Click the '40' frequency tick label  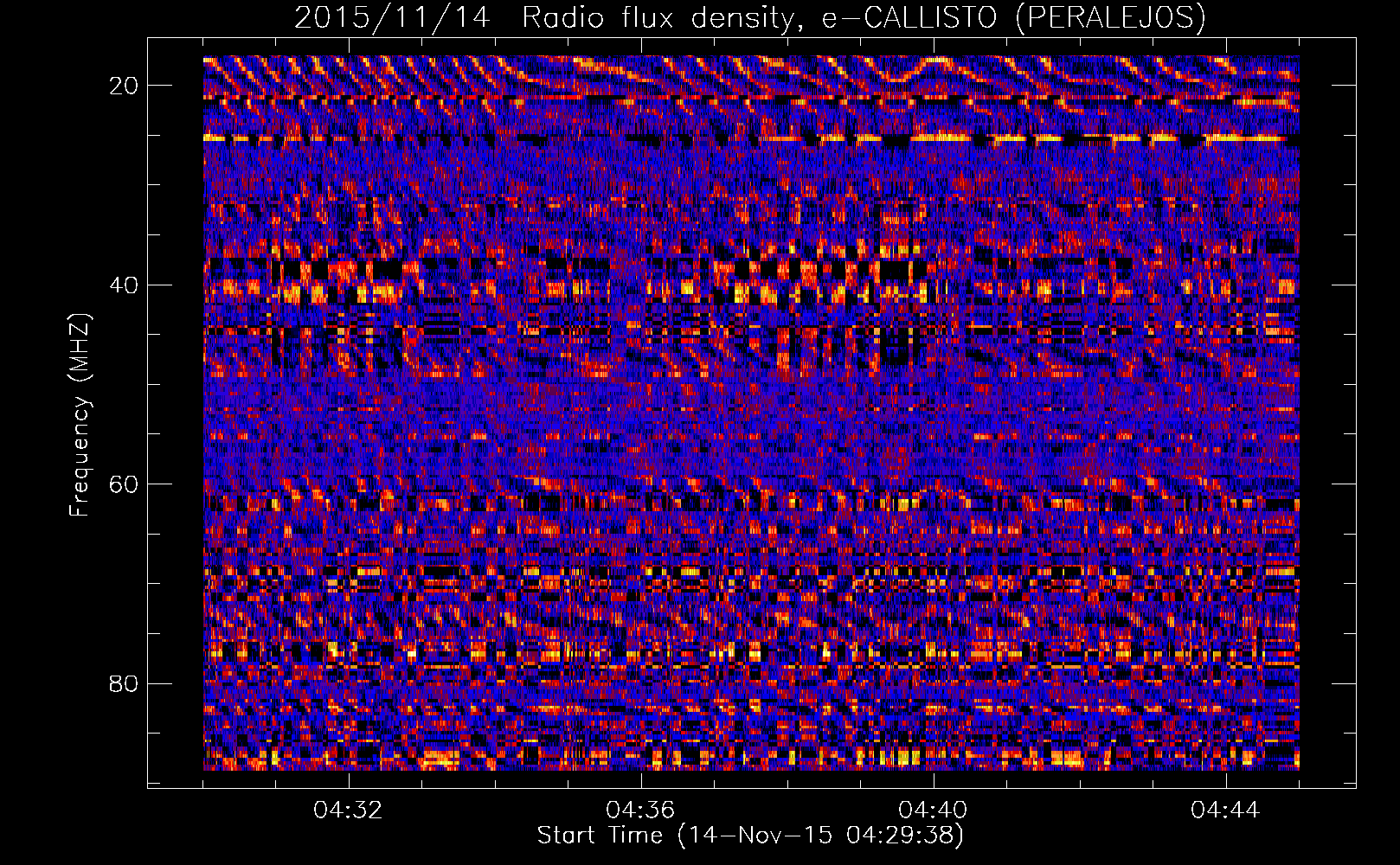(x=125, y=285)
